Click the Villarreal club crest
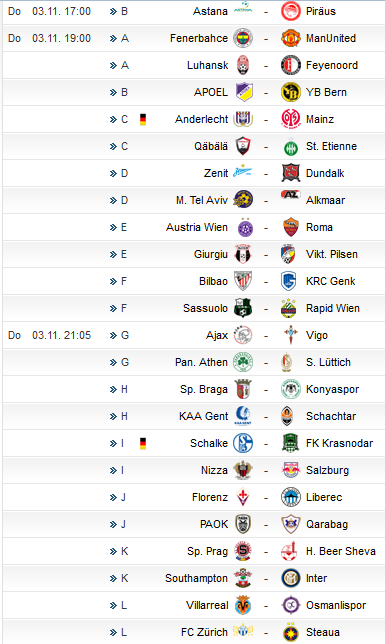385x644 pixels. [x=243, y=605]
